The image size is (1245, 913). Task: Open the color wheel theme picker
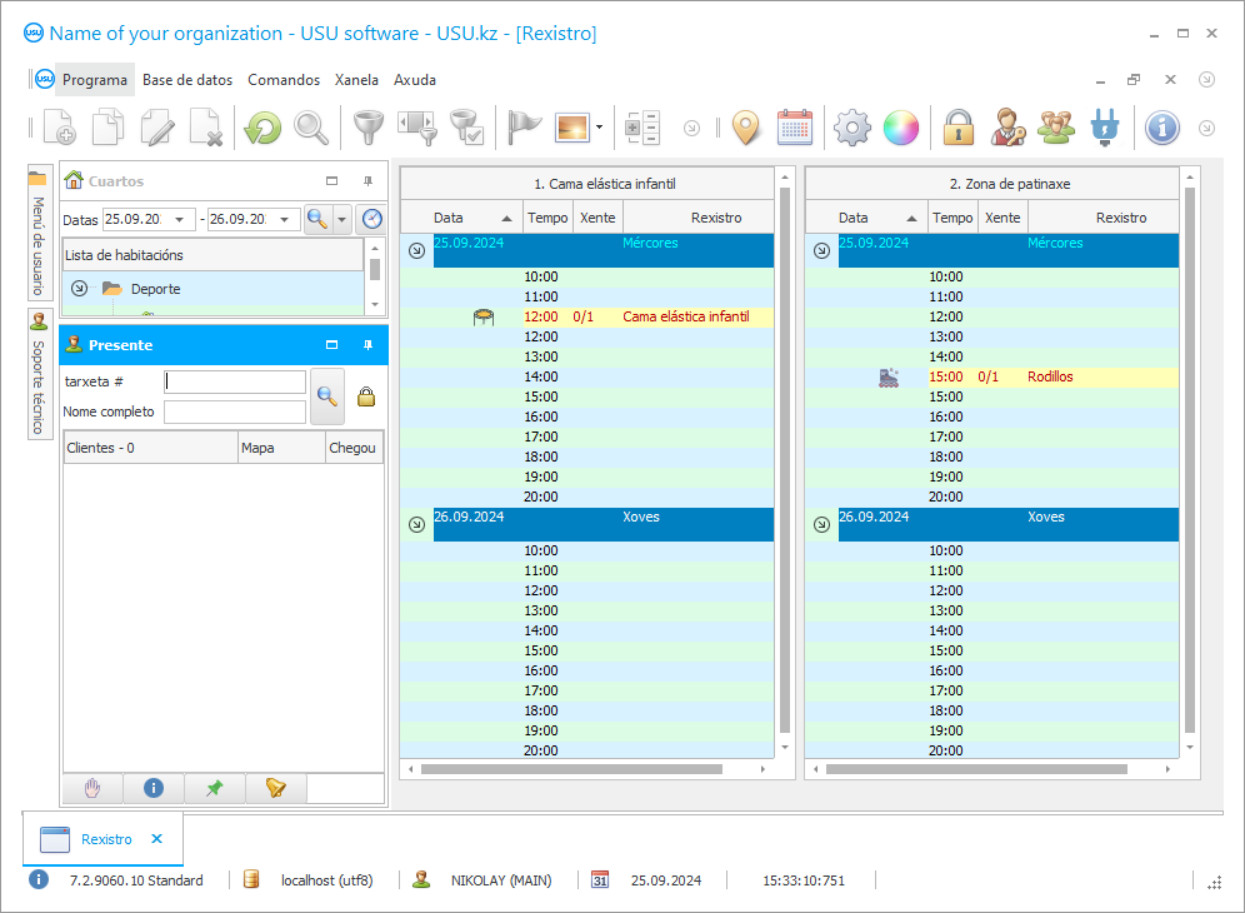(900, 128)
